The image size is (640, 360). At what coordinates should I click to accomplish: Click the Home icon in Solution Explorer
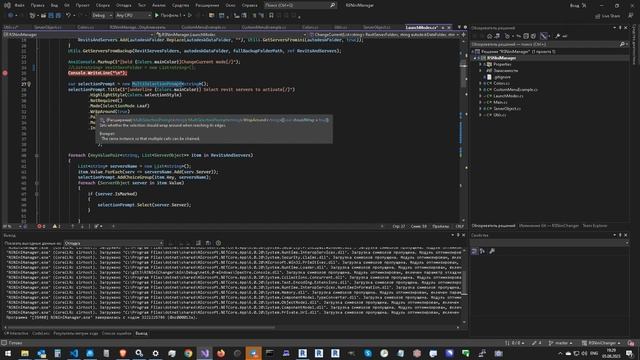[489, 36]
